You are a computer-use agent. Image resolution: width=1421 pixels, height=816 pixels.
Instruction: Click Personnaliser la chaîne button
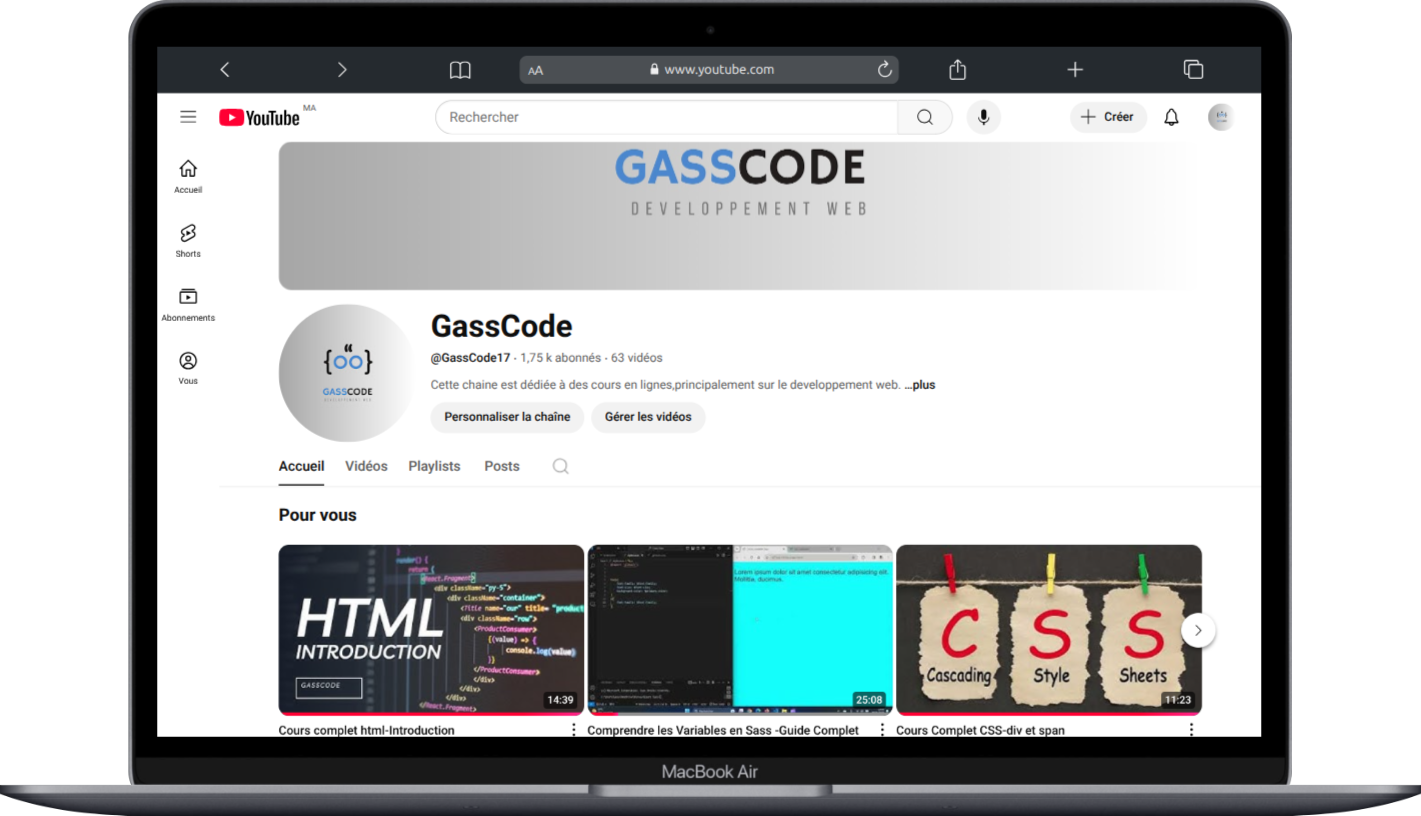pyautogui.click(x=507, y=417)
